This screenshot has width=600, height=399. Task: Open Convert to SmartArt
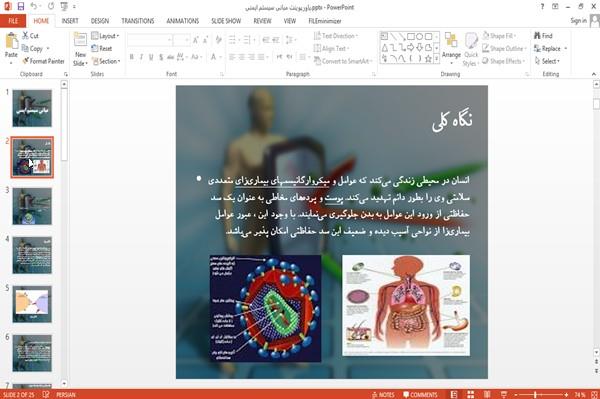coord(343,61)
